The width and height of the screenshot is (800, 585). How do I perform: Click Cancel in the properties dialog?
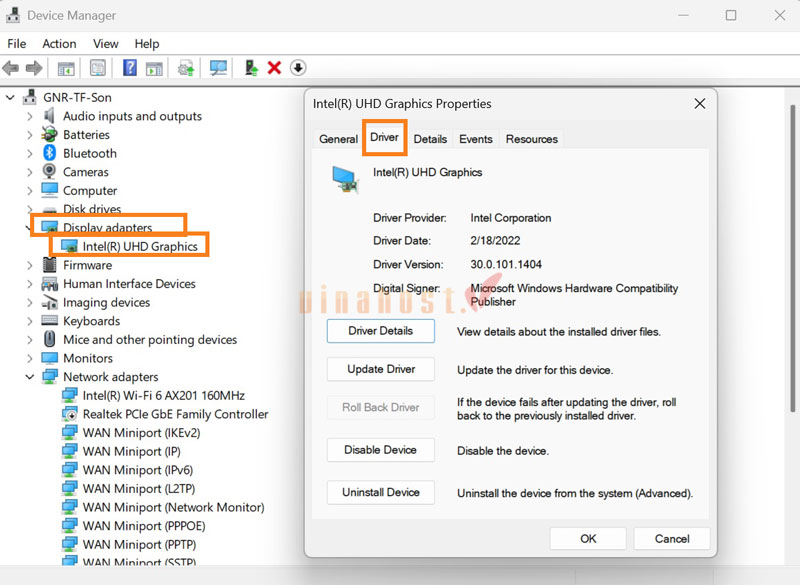click(x=671, y=539)
